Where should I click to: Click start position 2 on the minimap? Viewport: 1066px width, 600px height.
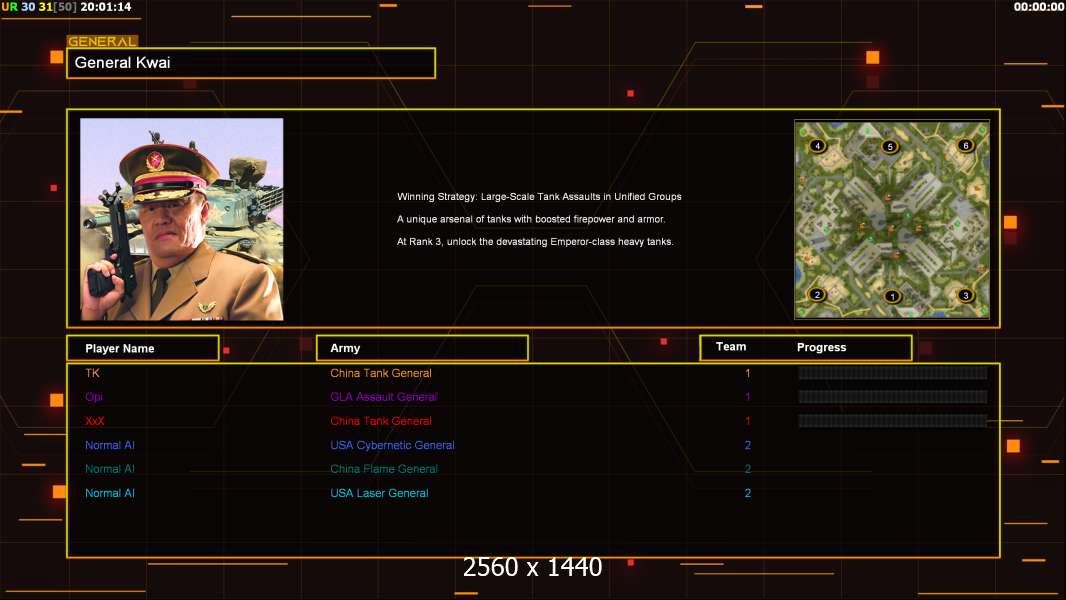click(817, 294)
